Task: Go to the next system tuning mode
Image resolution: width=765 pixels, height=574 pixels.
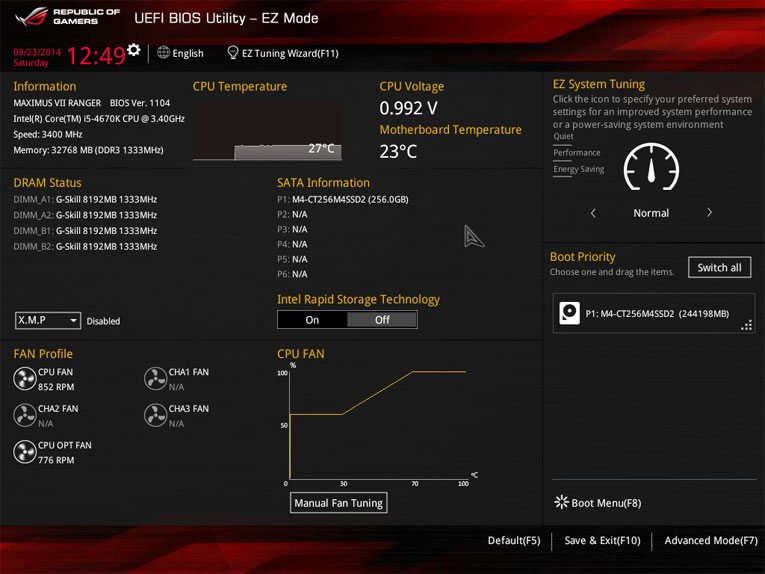Action: [x=709, y=213]
